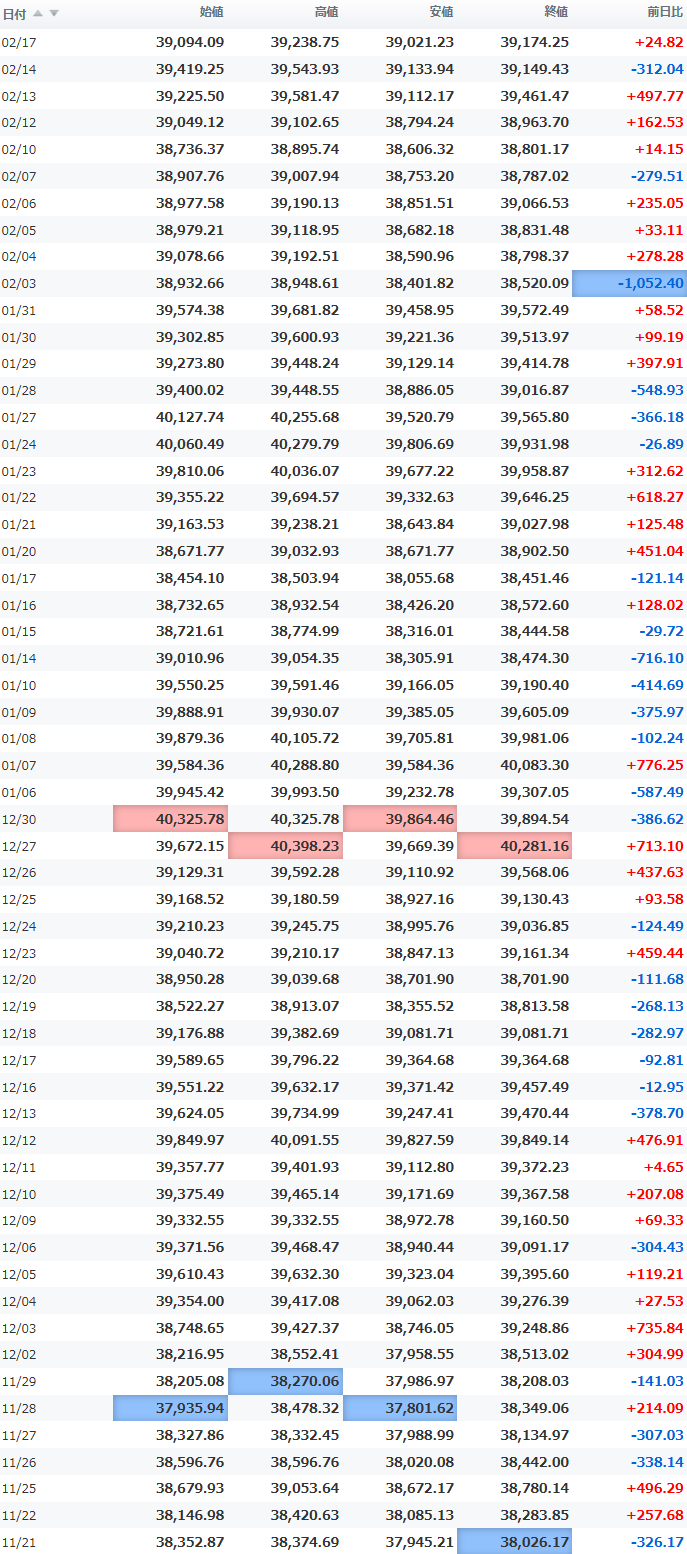Image resolution: width=687 pixels, height=1554 pixels.
Task: Select highlighted high value 38,270.06
Action: (286, 1381)
